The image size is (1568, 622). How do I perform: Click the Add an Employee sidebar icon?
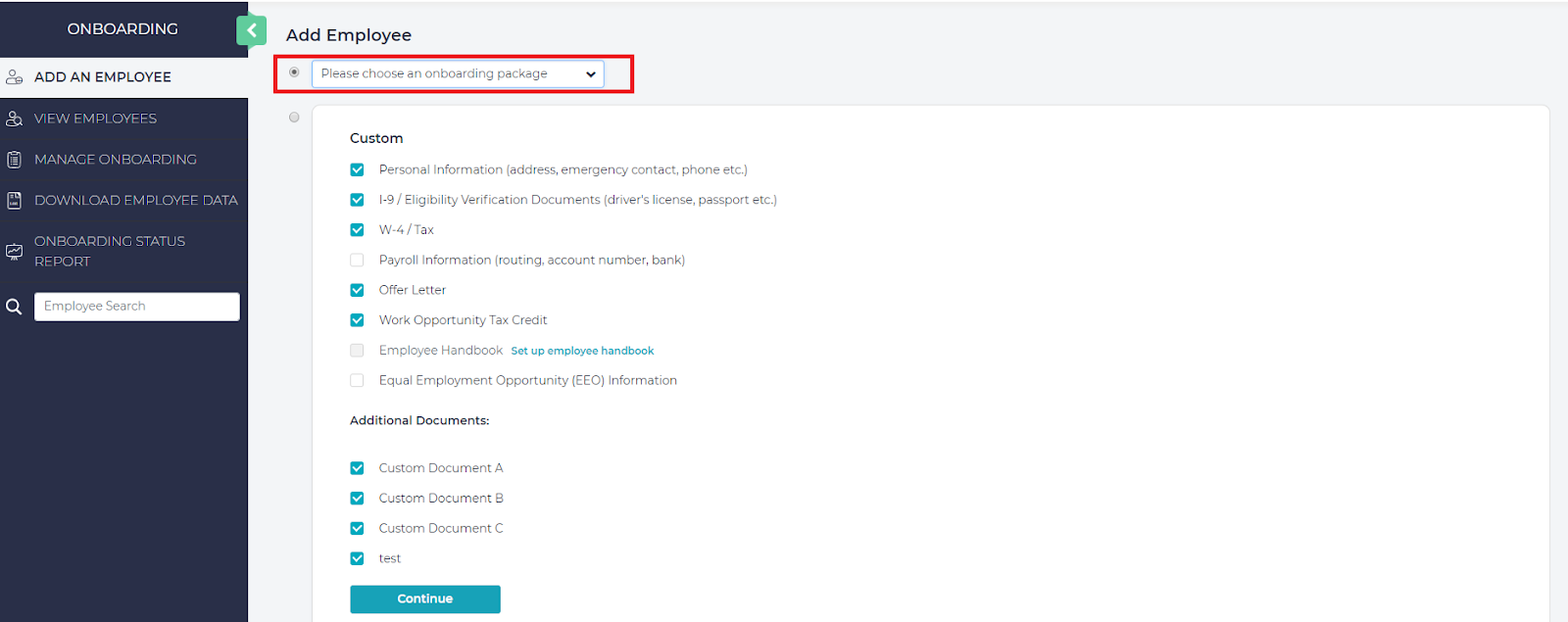coord(15,77)
